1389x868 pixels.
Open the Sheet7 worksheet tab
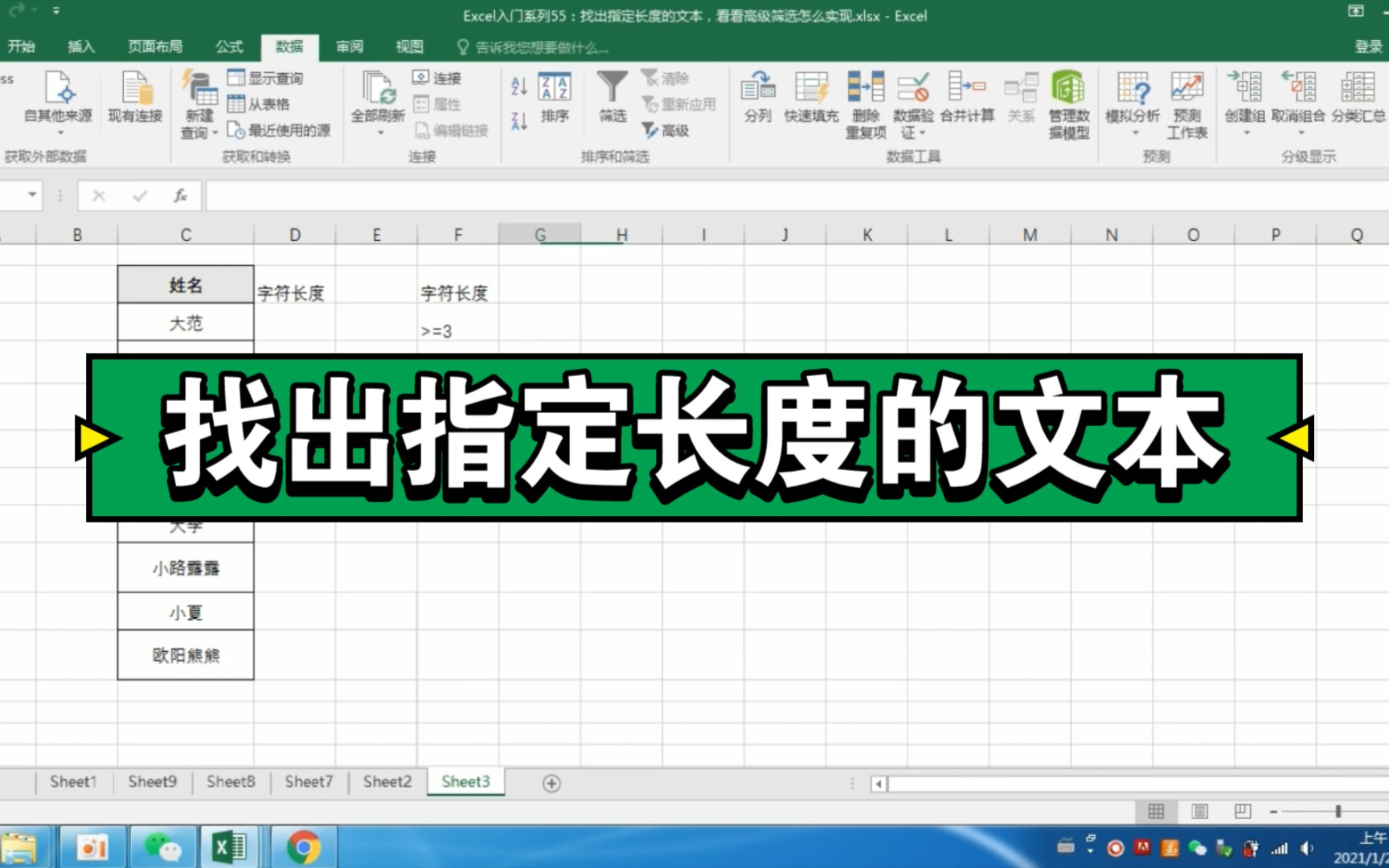tap(309, 780)
